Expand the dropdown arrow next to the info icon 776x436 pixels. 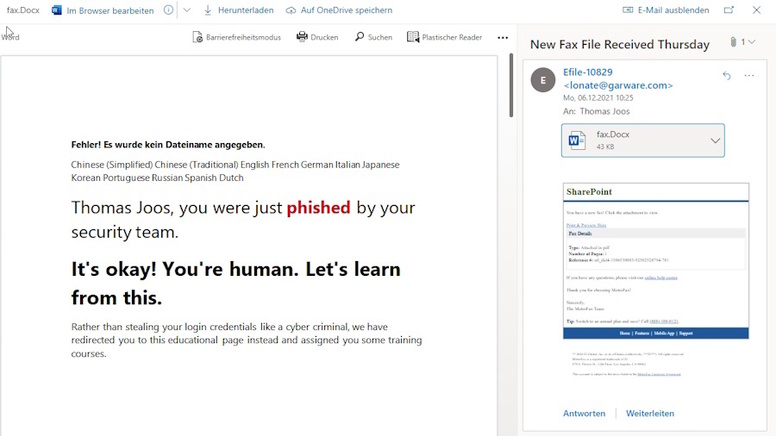point(187,11)
